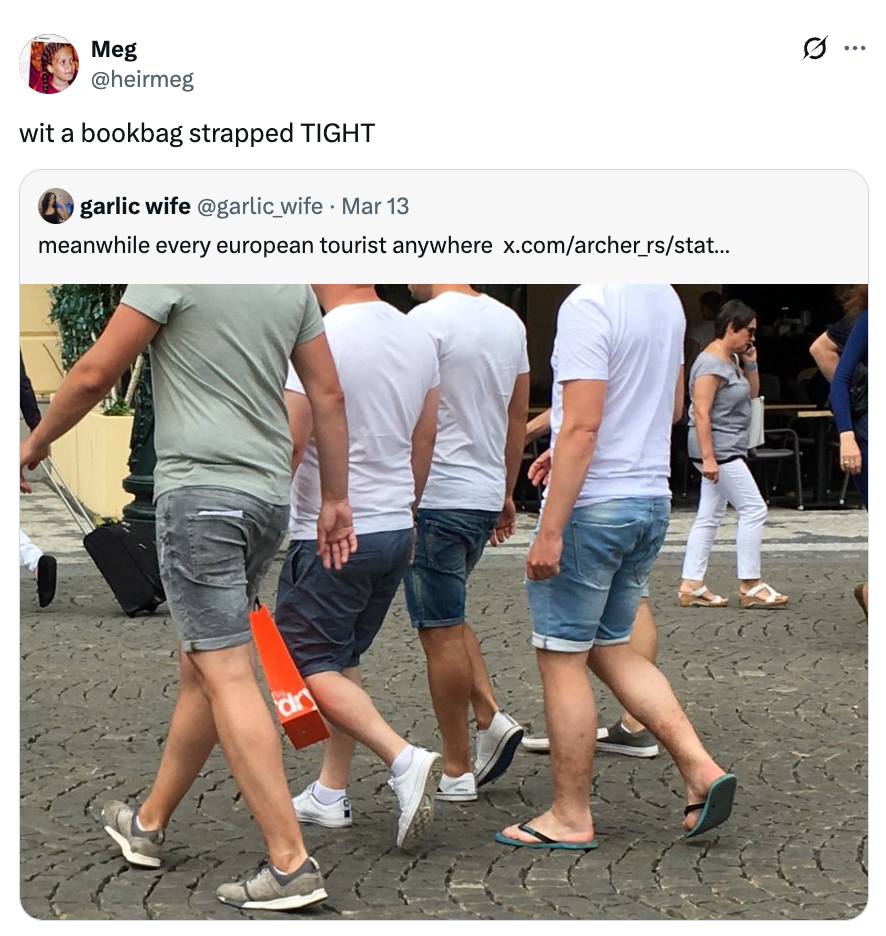Click the Grok circle-slash icon
Screen dimensions: 886x936
point(814,48)
